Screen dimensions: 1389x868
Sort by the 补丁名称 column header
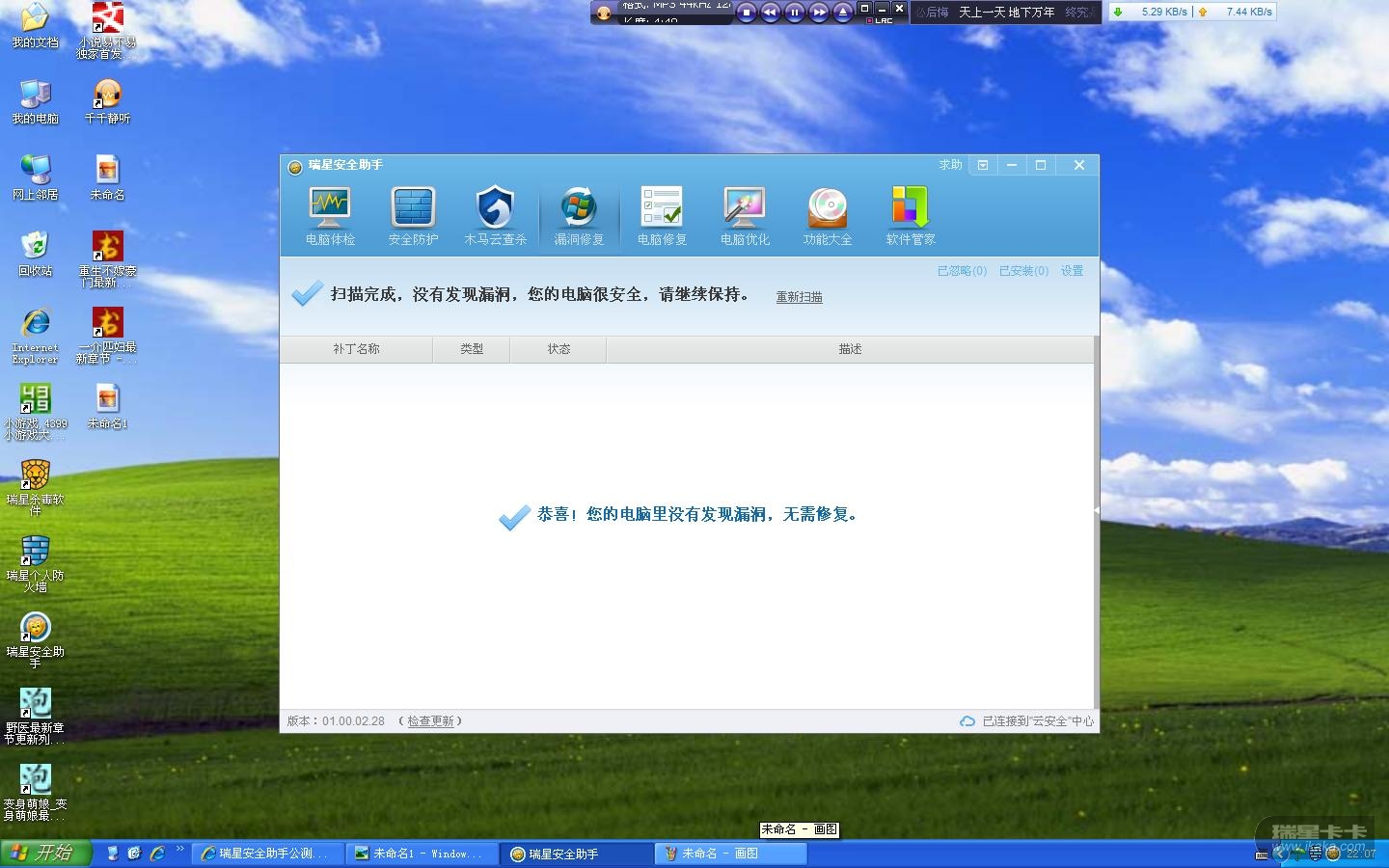coord(356,349)
